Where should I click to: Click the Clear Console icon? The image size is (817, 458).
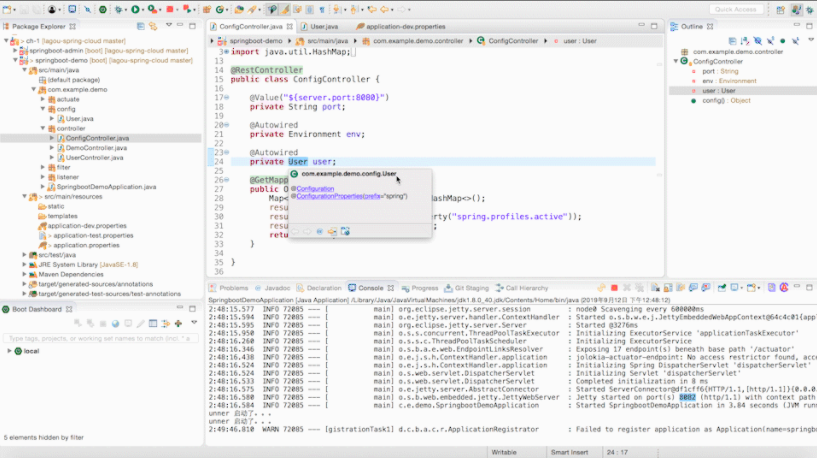[655, 288]
